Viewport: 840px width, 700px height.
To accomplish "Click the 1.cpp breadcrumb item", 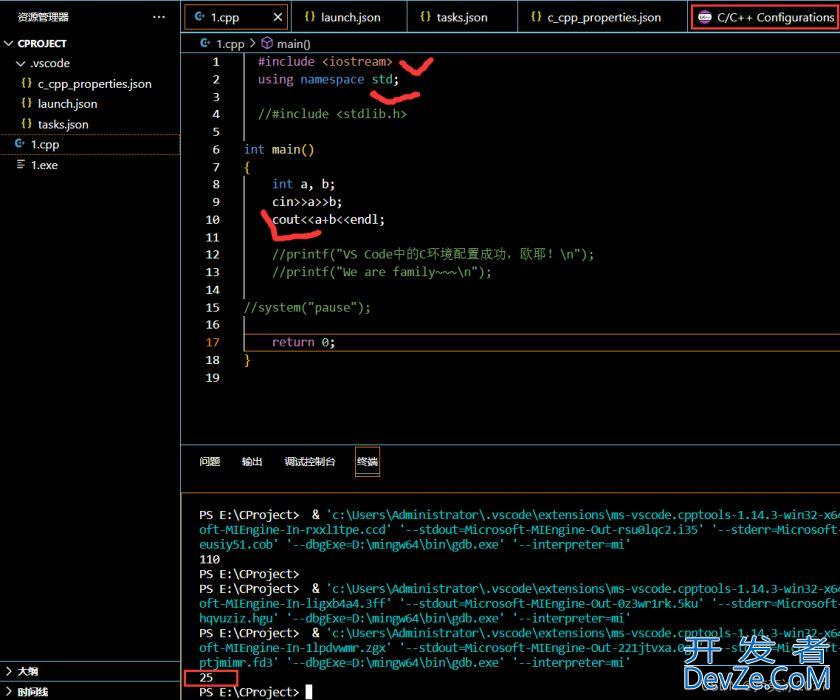I will 230,44.
